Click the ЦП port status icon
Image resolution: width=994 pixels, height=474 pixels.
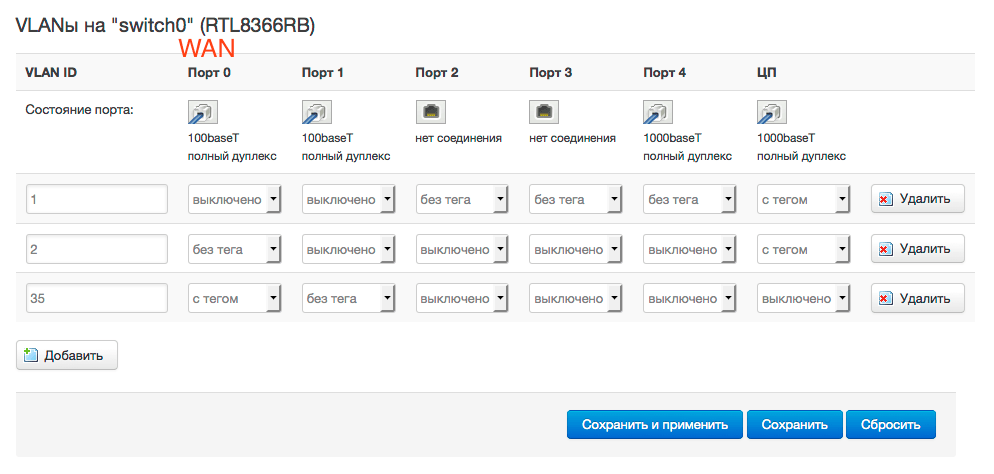point(772,113)
